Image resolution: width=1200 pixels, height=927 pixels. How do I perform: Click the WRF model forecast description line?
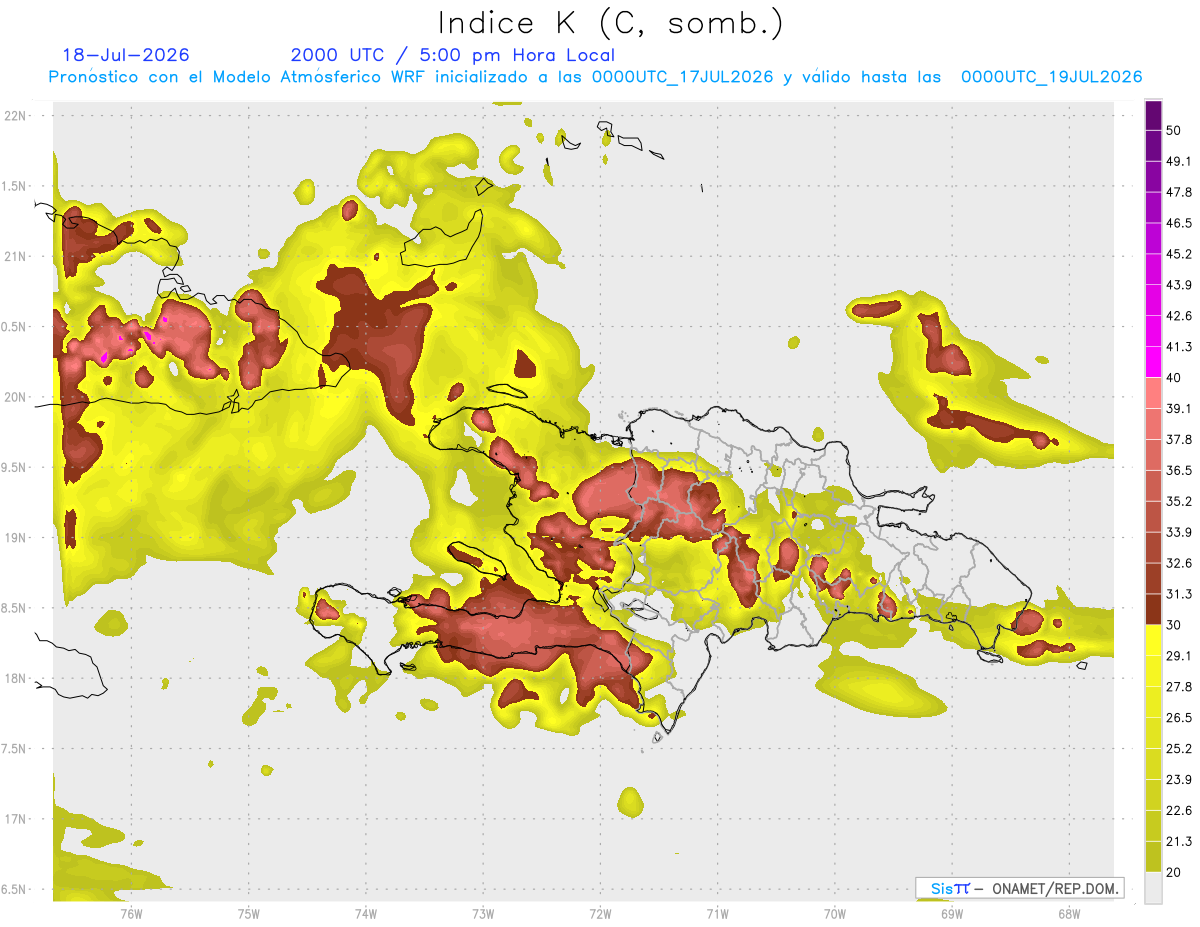(x=595, y=77)
